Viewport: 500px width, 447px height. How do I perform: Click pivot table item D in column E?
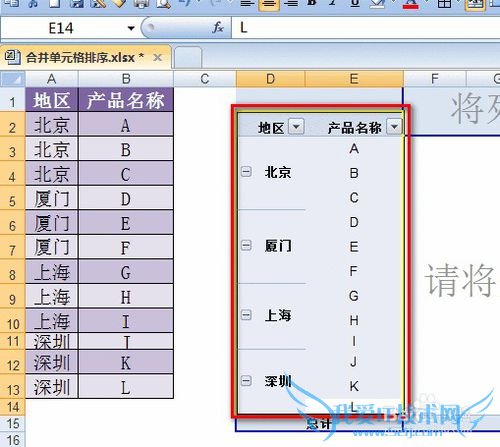click(354, 222)
